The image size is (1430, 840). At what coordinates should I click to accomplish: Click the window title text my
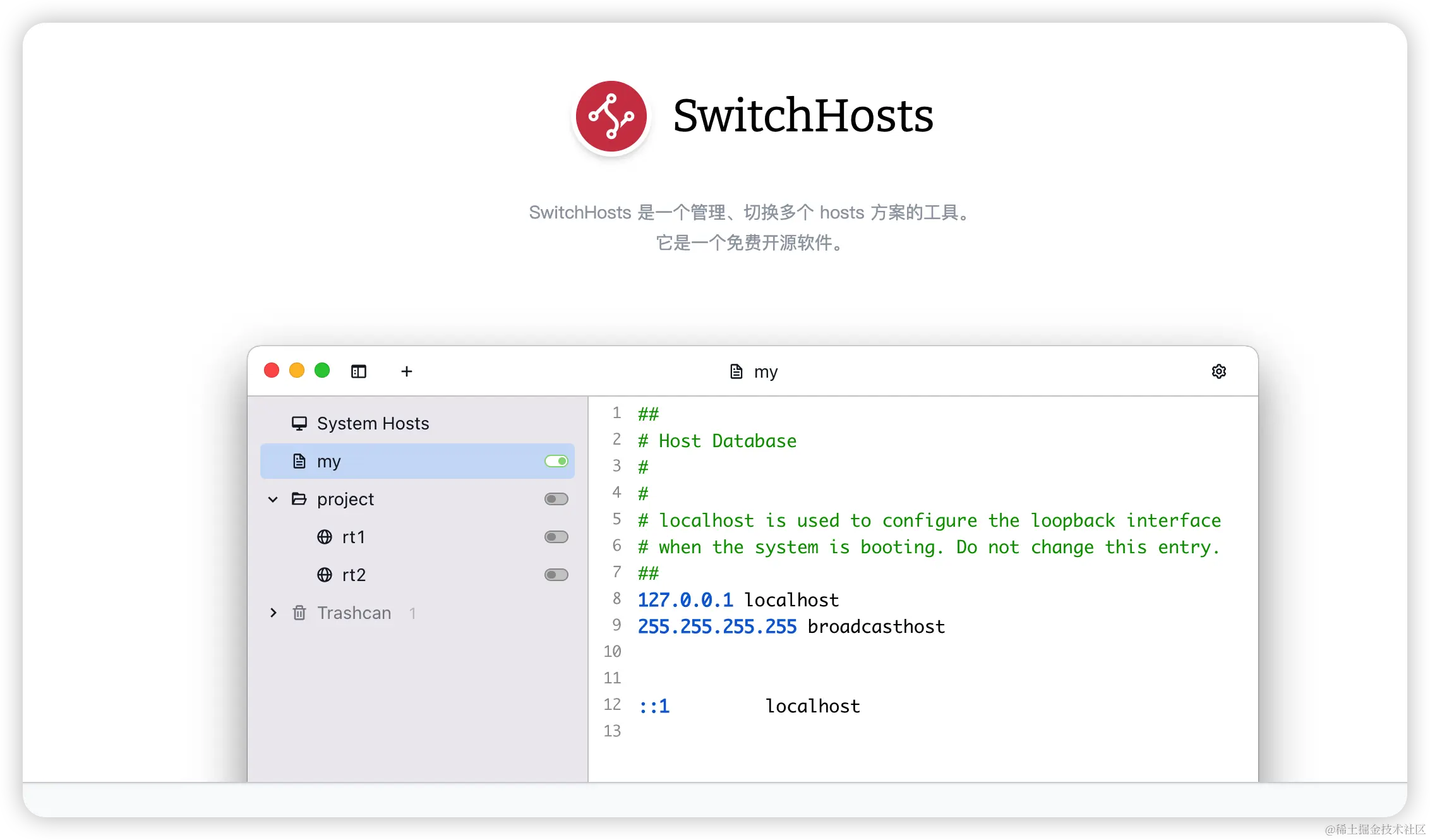[x=766, y=372]
